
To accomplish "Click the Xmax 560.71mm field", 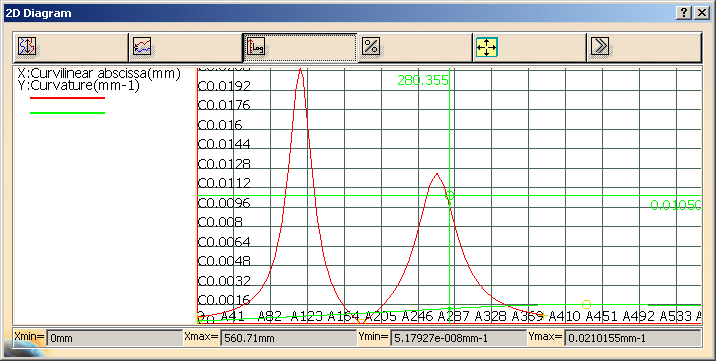I will tap(289, 339).
